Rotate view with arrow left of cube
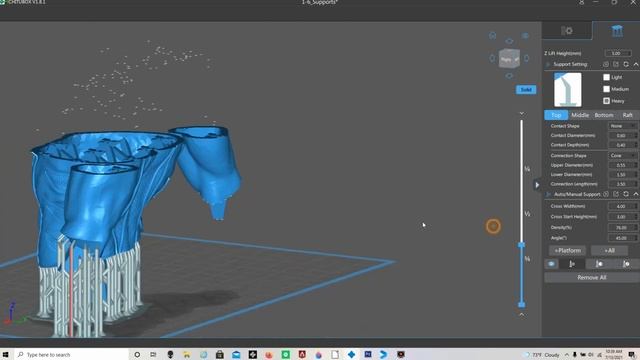This screenshot has height=360, width=640. (x=492, y=58)
